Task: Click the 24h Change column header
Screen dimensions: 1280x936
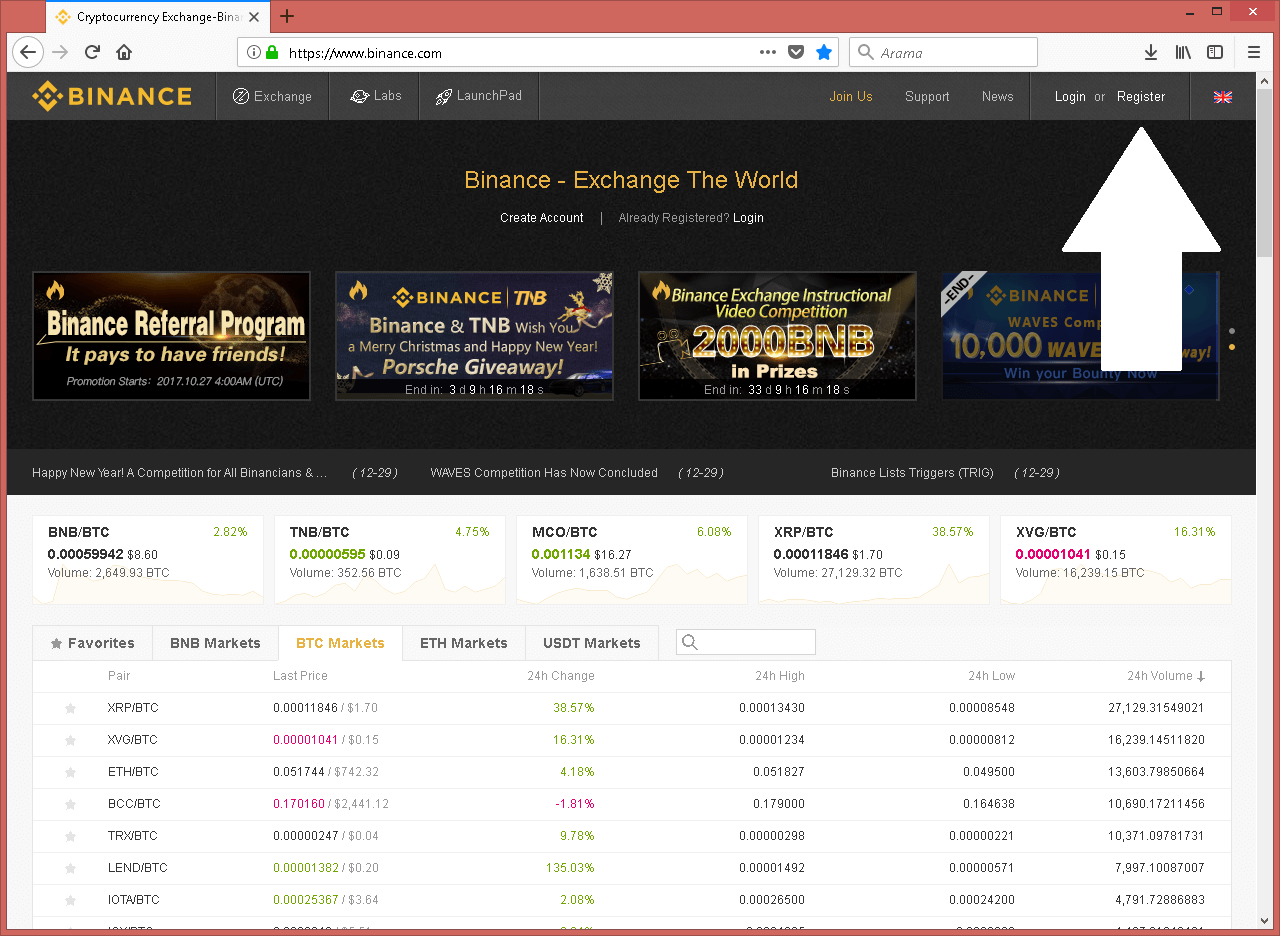Action: [561, 676]
